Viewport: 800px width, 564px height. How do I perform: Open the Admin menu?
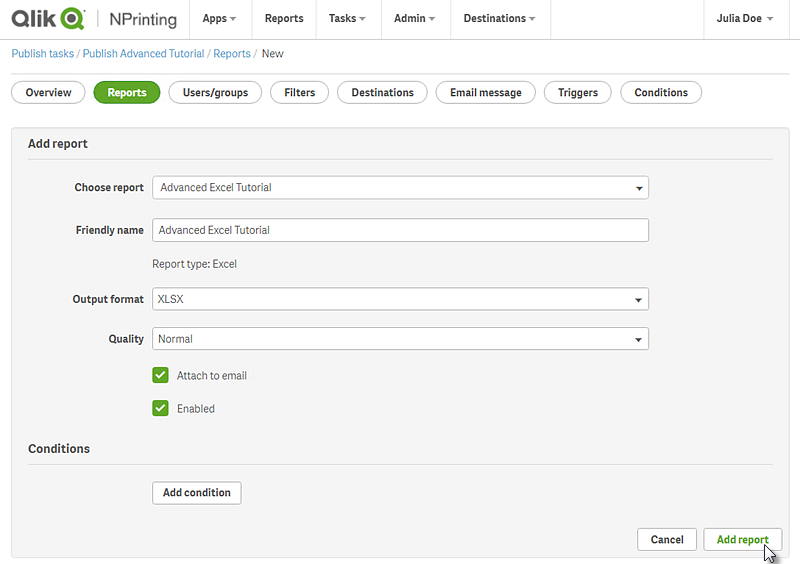coord(414,19)
